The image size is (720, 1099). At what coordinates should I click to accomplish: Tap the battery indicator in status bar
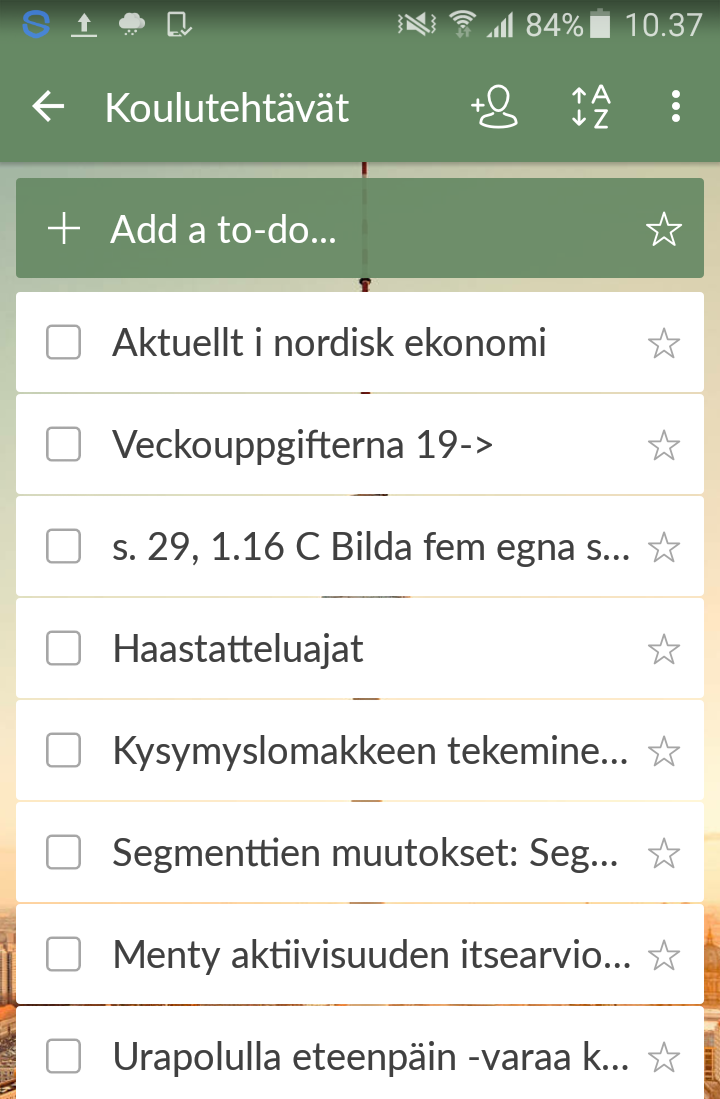(600, 24)
